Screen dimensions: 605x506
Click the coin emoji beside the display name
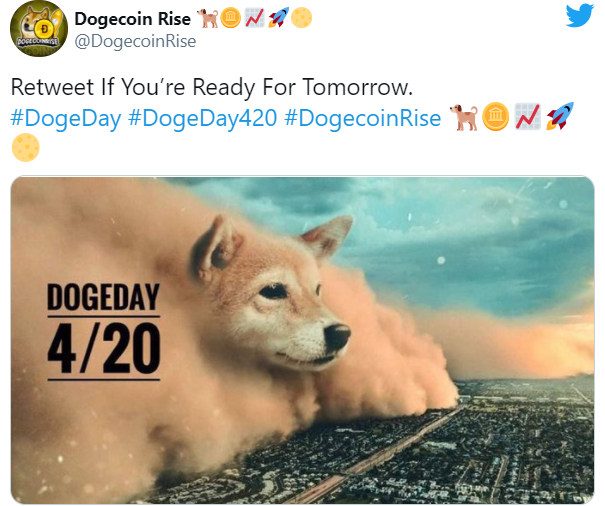(x=231, y=18)
